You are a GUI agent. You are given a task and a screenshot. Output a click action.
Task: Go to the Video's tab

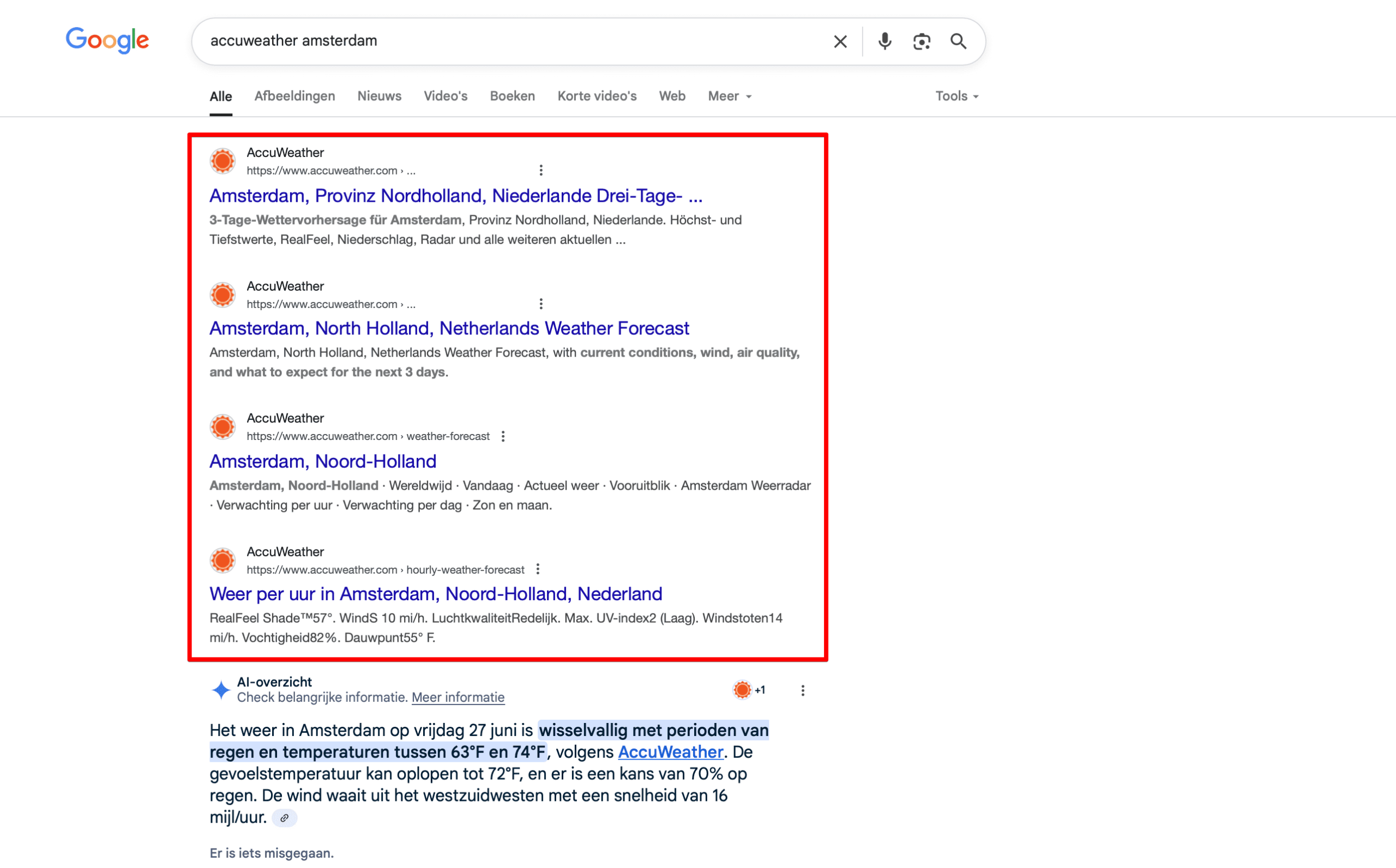[446, 96]
